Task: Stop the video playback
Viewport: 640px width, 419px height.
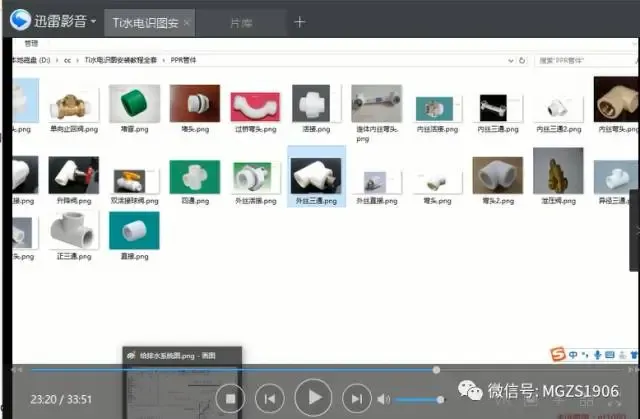Action: pos(230,399)
